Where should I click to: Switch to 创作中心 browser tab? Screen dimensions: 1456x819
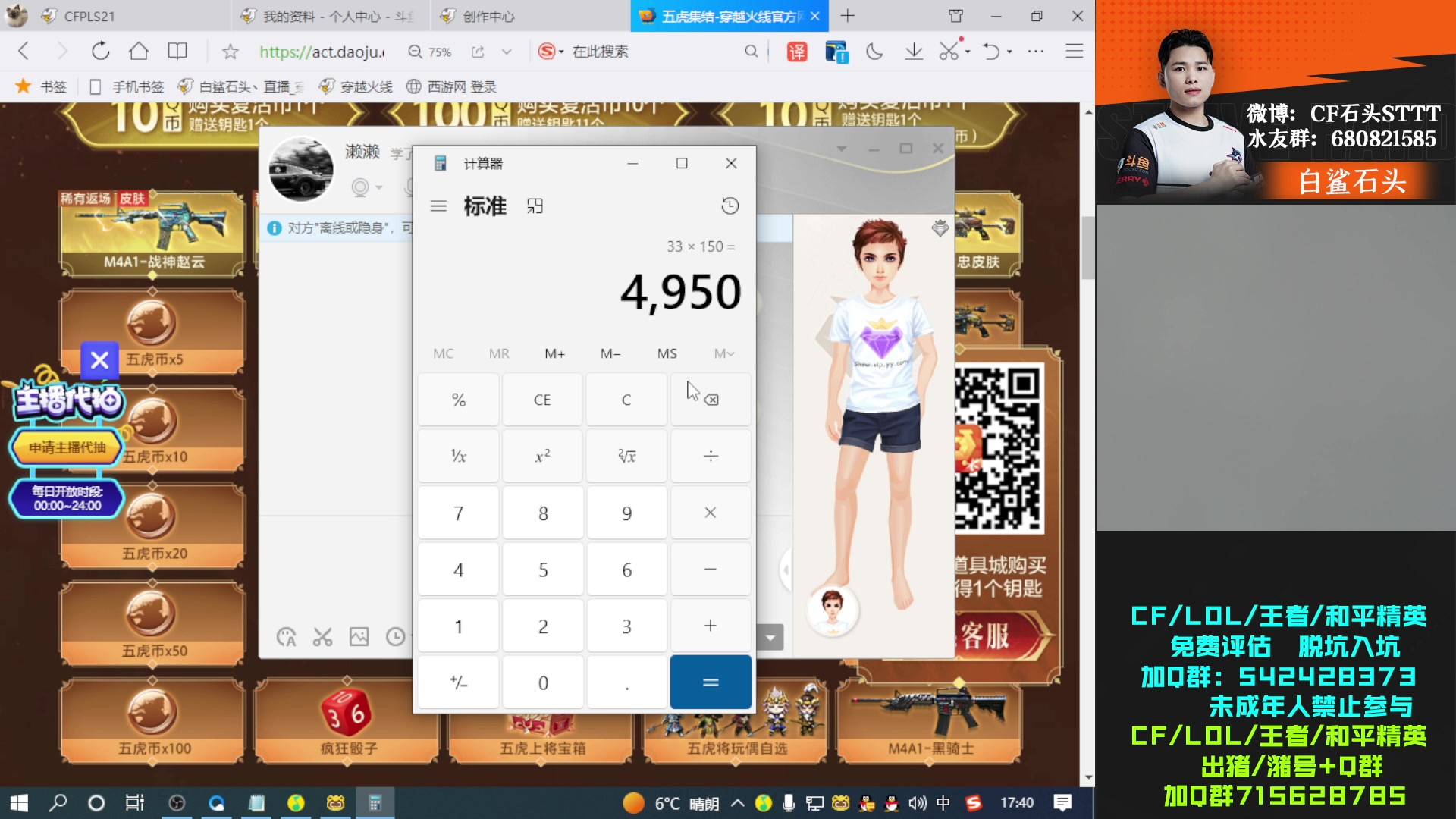coord(529,16)
